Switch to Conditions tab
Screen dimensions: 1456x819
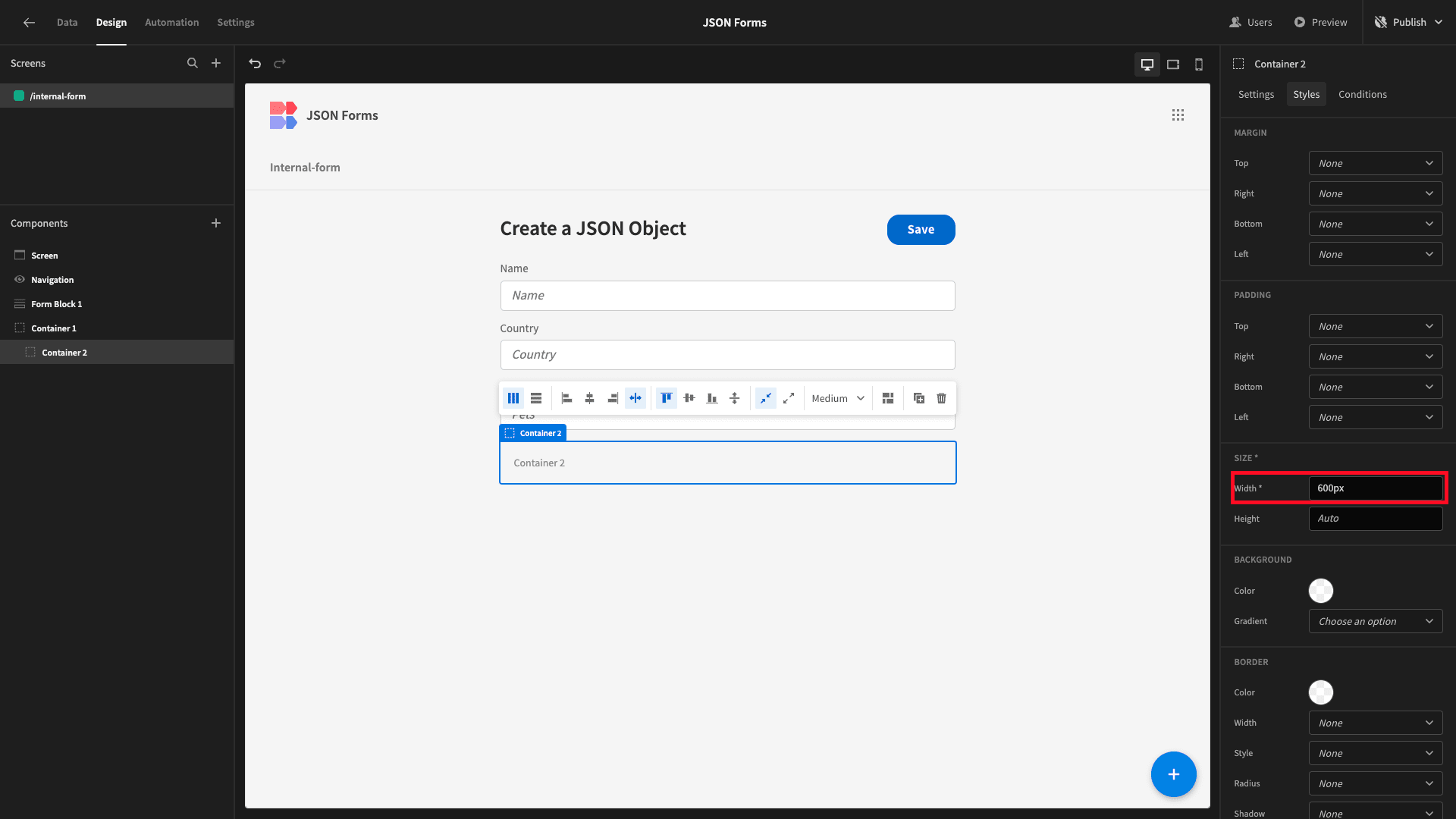(1363, 94)
